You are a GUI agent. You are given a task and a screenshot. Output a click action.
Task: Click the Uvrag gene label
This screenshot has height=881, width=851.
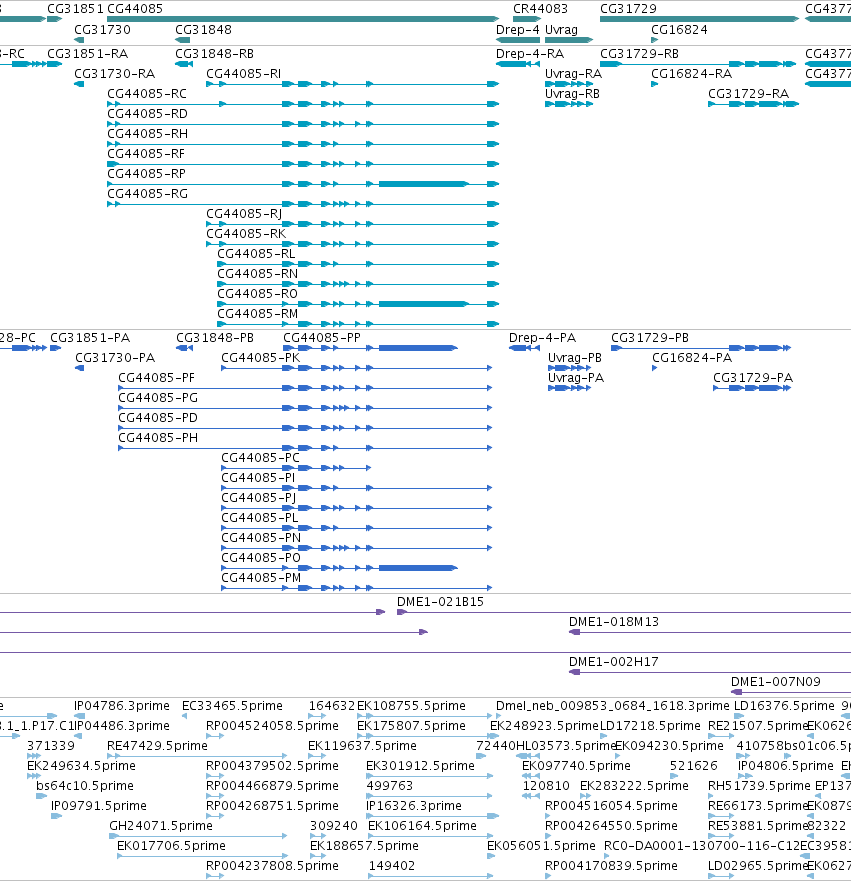coord(561,30)
